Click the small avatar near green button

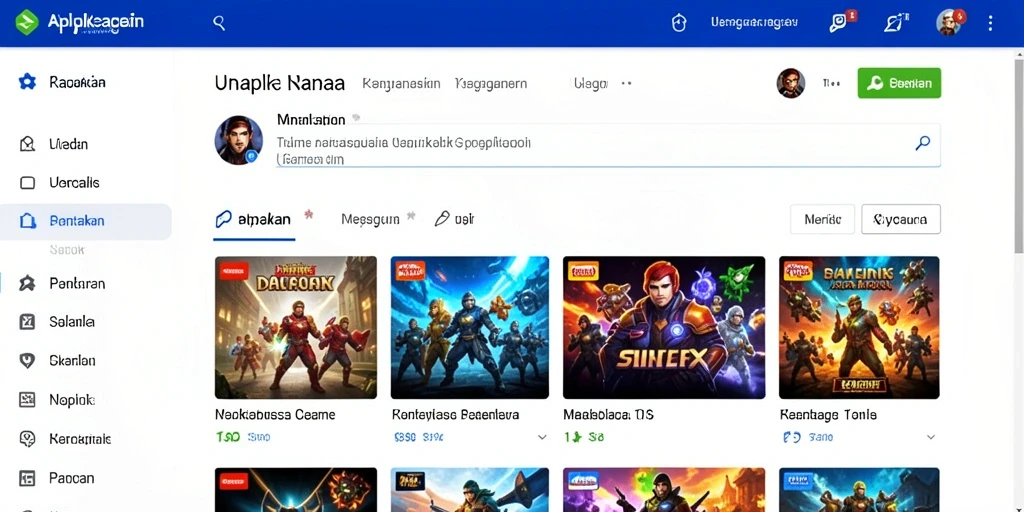790,84
